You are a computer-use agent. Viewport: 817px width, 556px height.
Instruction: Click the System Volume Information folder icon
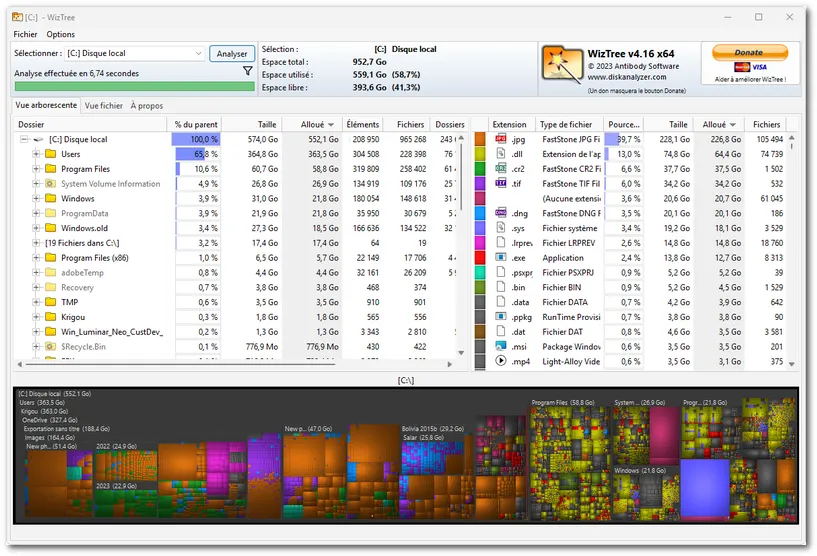(51, 183)
